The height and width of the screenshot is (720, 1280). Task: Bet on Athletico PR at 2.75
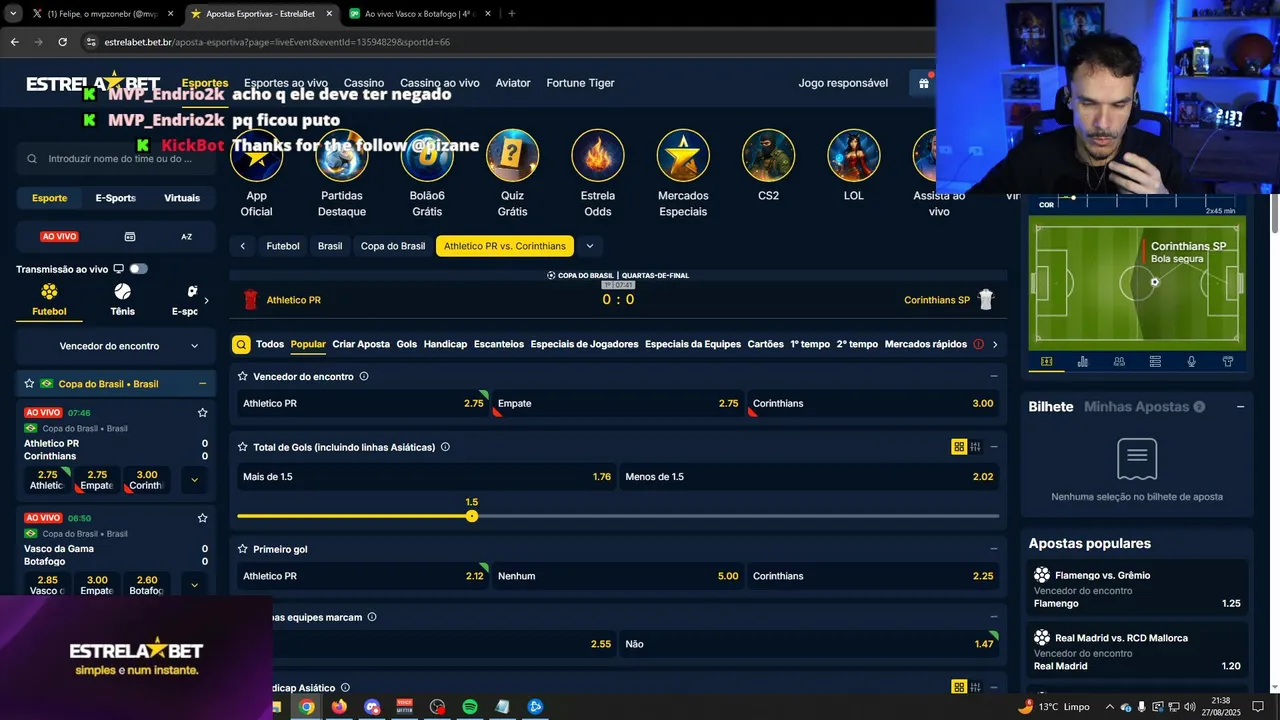(364, 403)
